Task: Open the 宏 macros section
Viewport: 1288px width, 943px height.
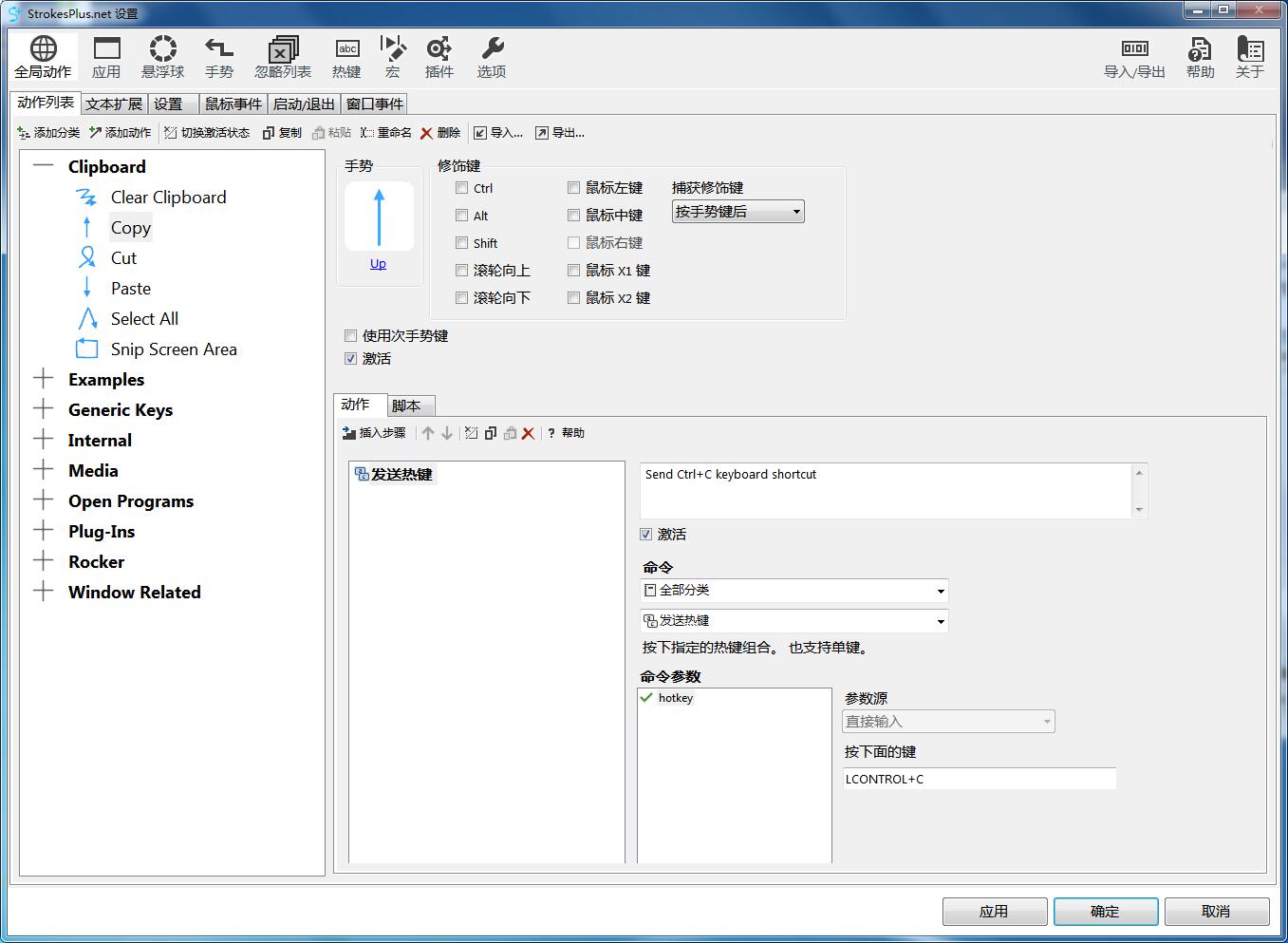Action: 392,57
